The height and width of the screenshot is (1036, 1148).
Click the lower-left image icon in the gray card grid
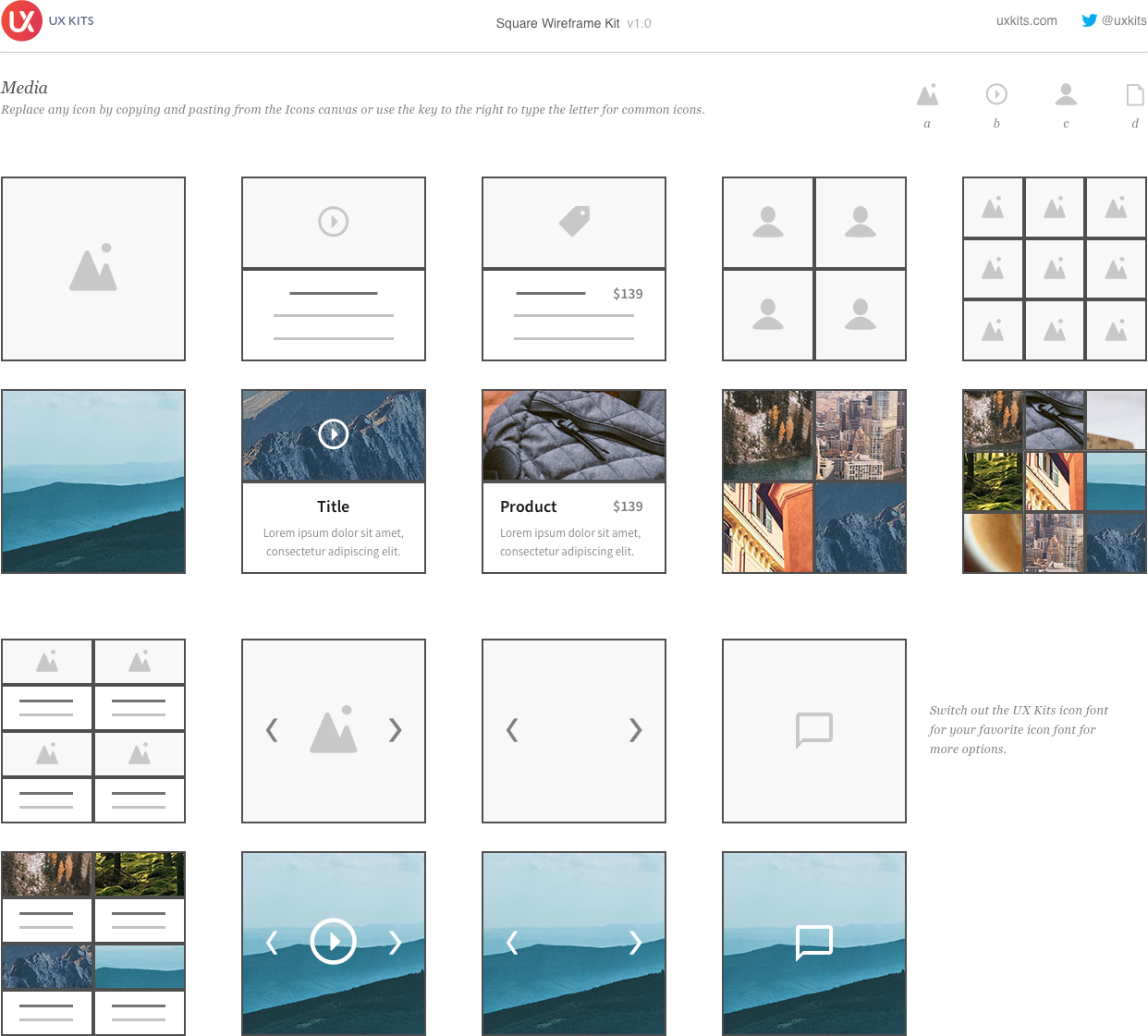click(47, 753)
